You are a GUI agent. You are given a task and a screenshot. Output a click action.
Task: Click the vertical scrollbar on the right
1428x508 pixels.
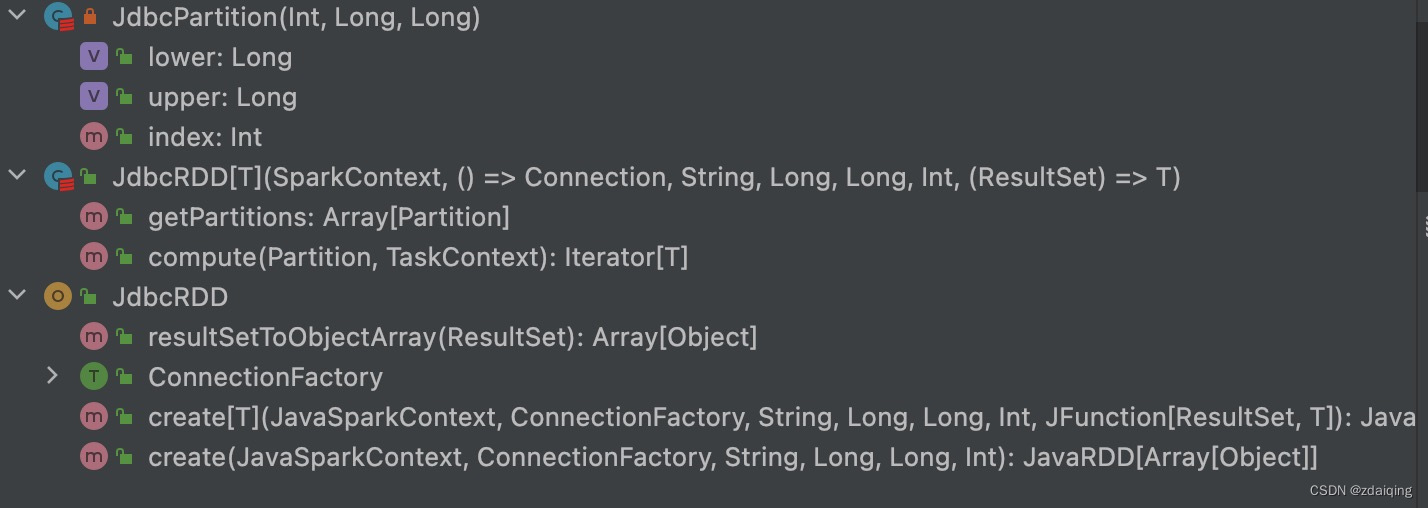coord(1421,95)
